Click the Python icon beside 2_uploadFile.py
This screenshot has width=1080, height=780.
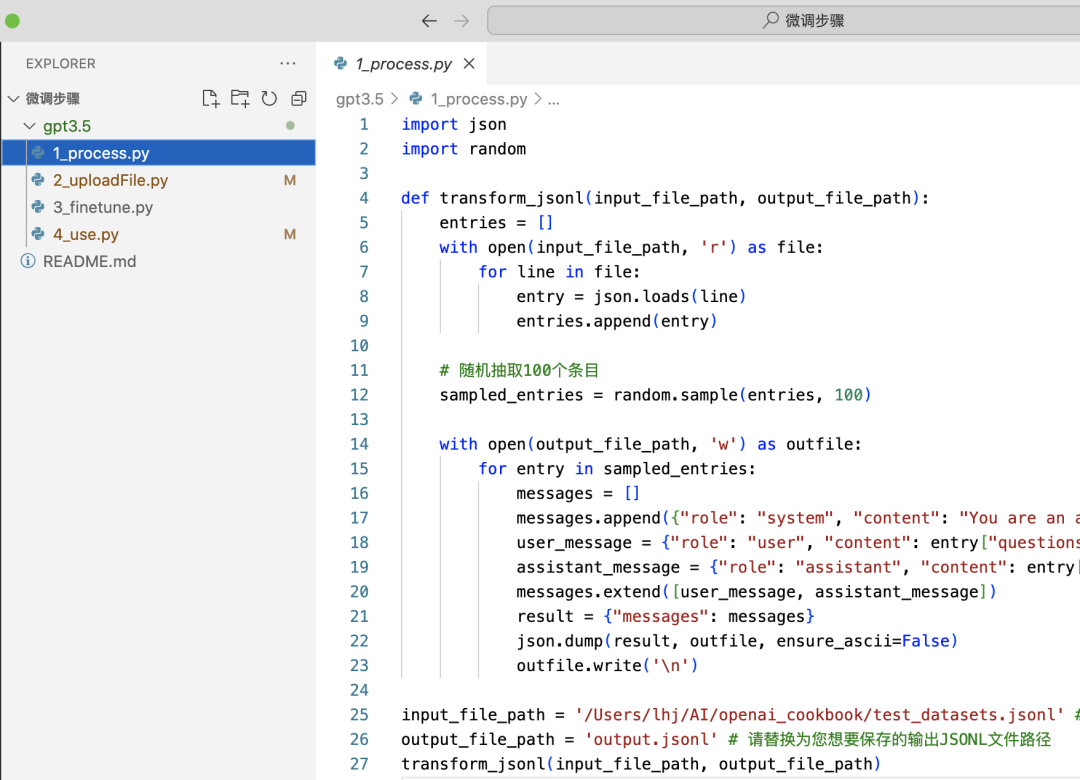point(39,180)
